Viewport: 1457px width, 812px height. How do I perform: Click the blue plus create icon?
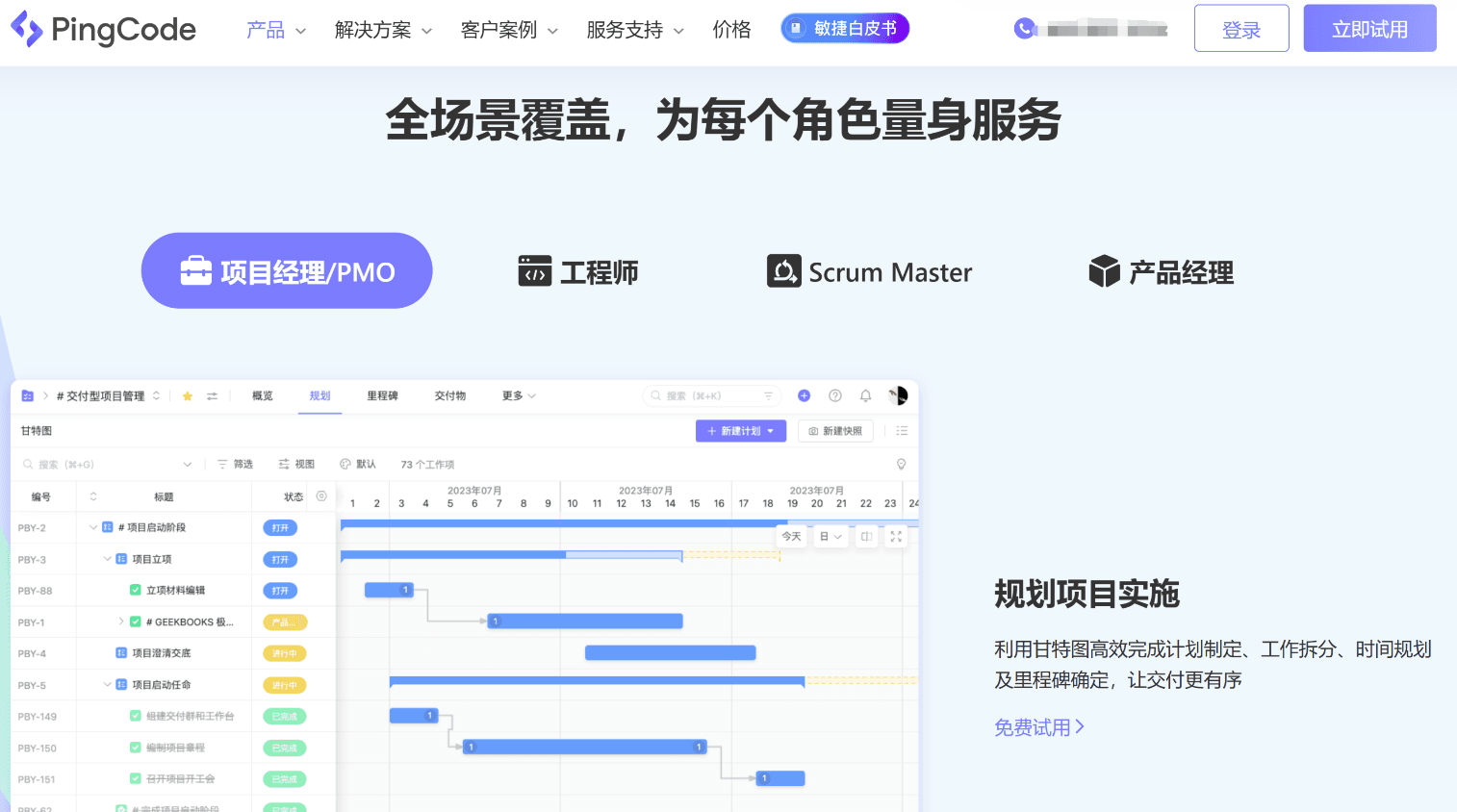(805, 395)
